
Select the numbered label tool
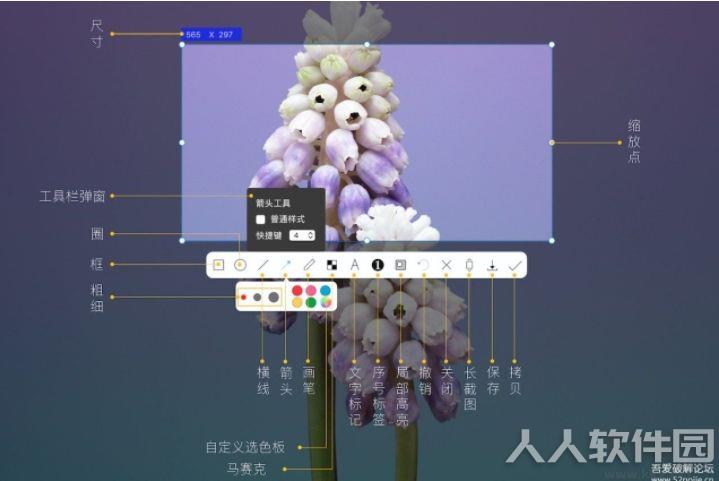pos(377,265)
